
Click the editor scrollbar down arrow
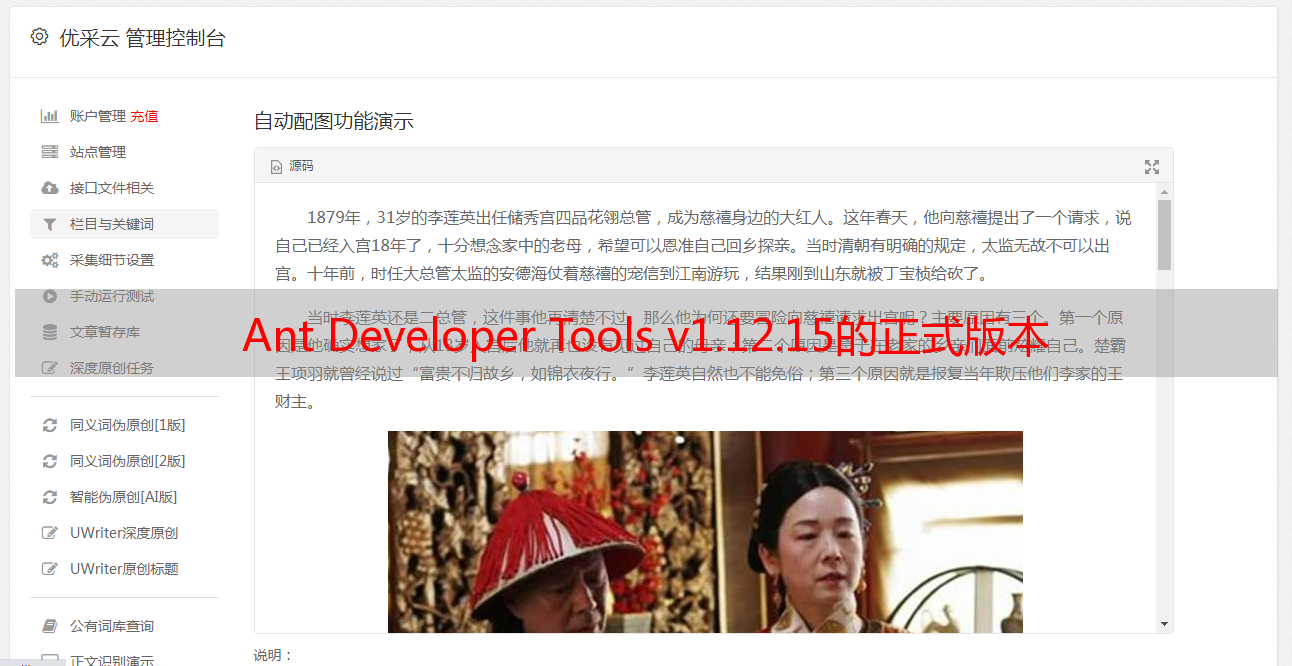coord(1164,624)
